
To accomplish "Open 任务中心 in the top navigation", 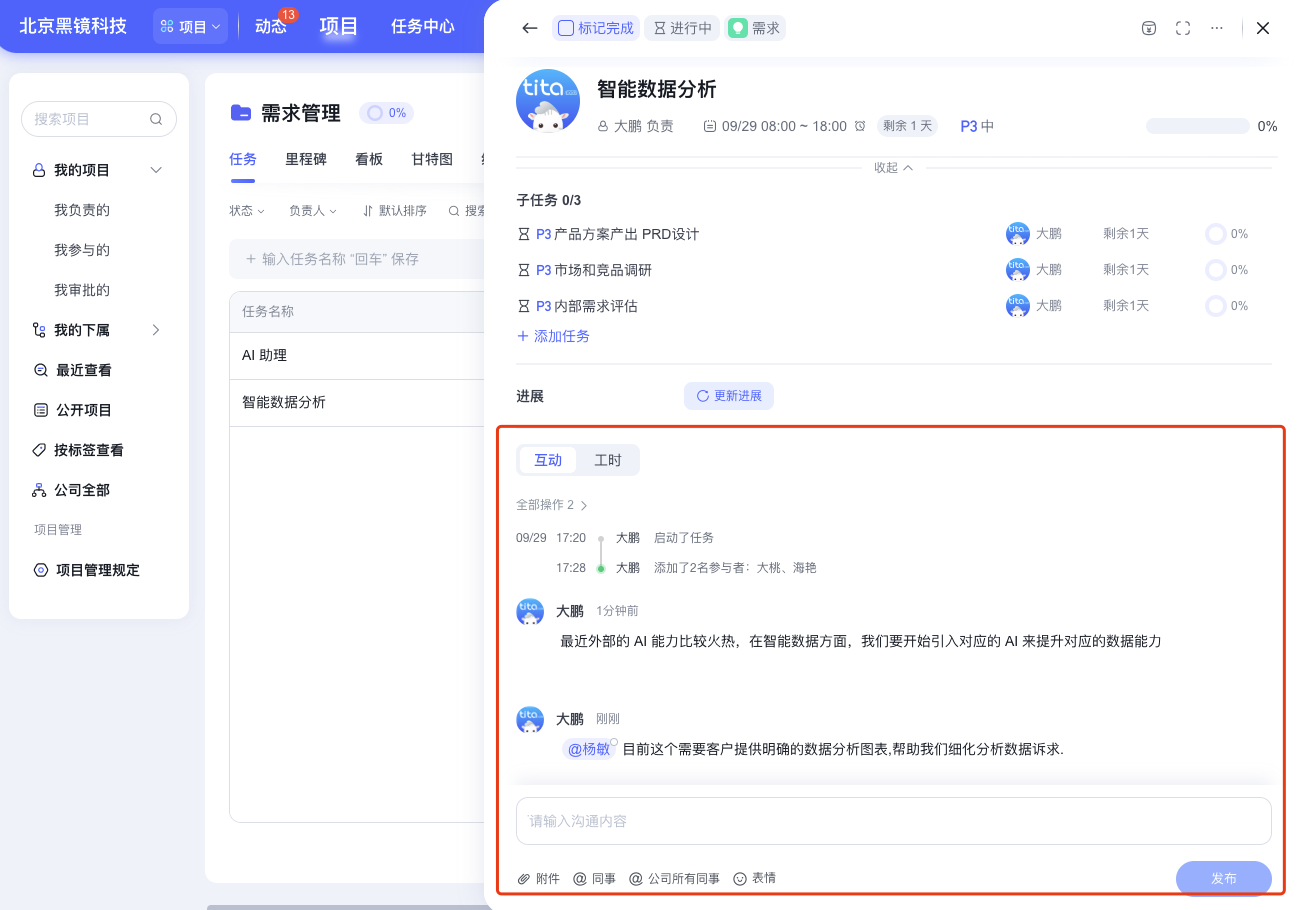I will tap(423, 26).
